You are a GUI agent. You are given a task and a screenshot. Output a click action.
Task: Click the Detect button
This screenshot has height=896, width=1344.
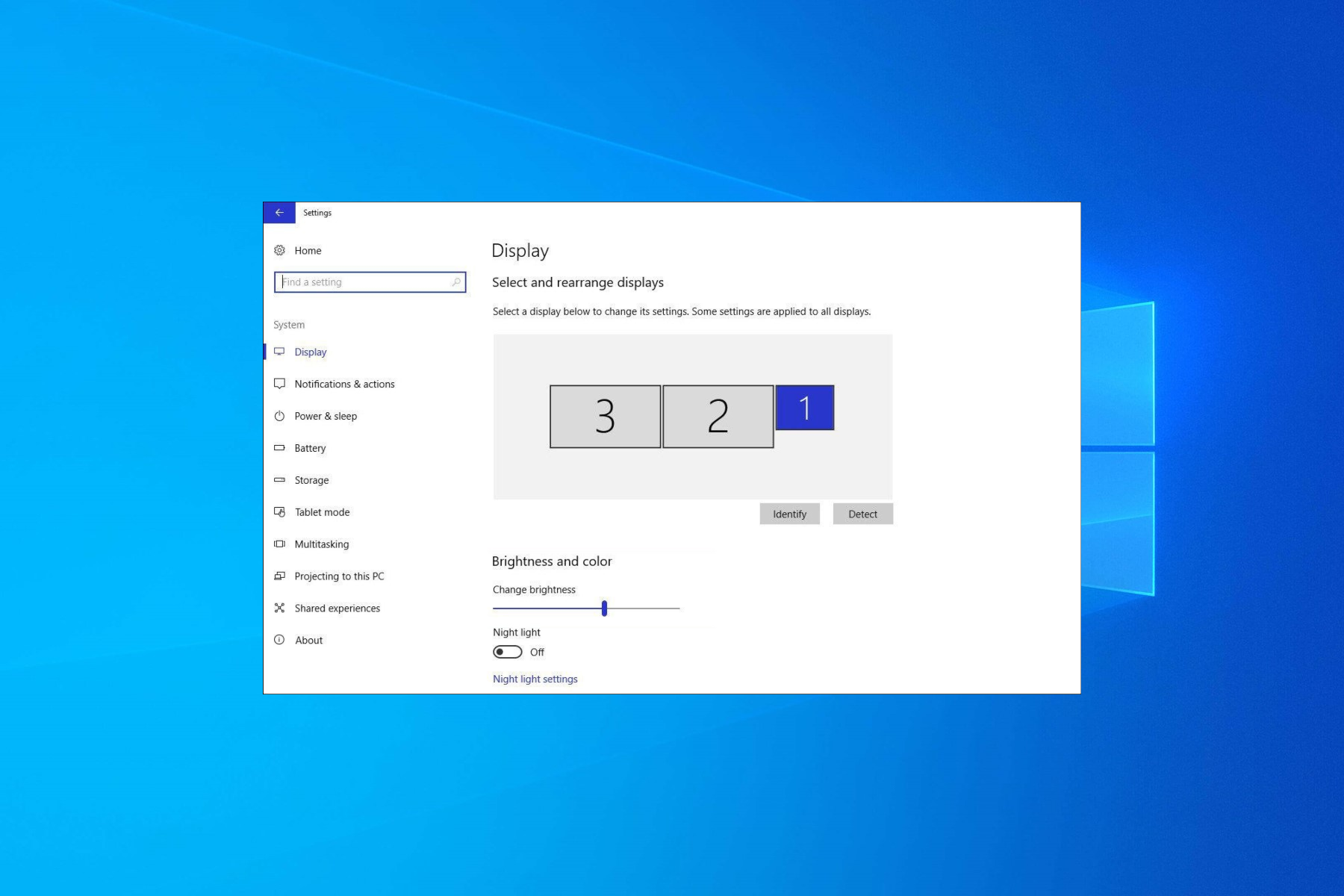click(862, 514)
